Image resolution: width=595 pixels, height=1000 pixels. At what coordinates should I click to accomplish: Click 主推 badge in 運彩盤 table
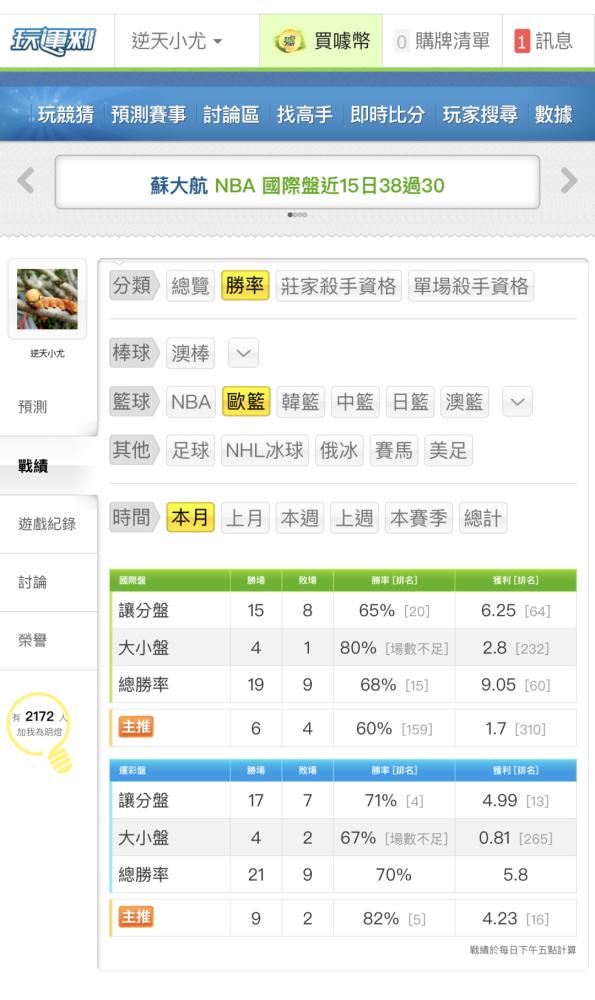pos(136,917)
